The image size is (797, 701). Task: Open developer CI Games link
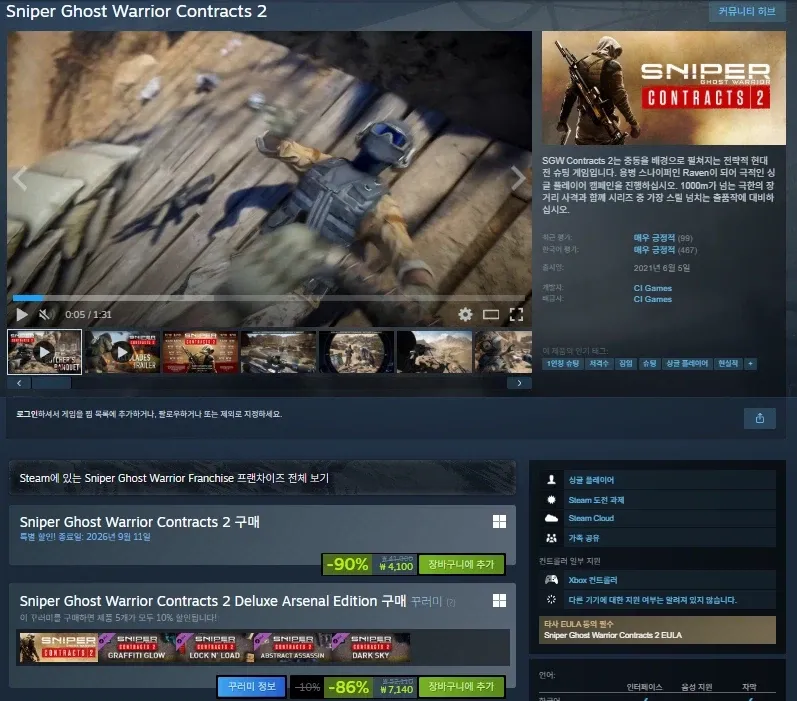tap(653, 288)
